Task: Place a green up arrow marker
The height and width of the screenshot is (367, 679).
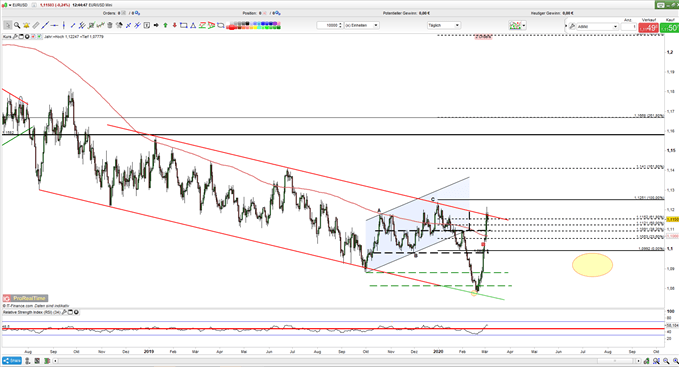Action: 165,26
